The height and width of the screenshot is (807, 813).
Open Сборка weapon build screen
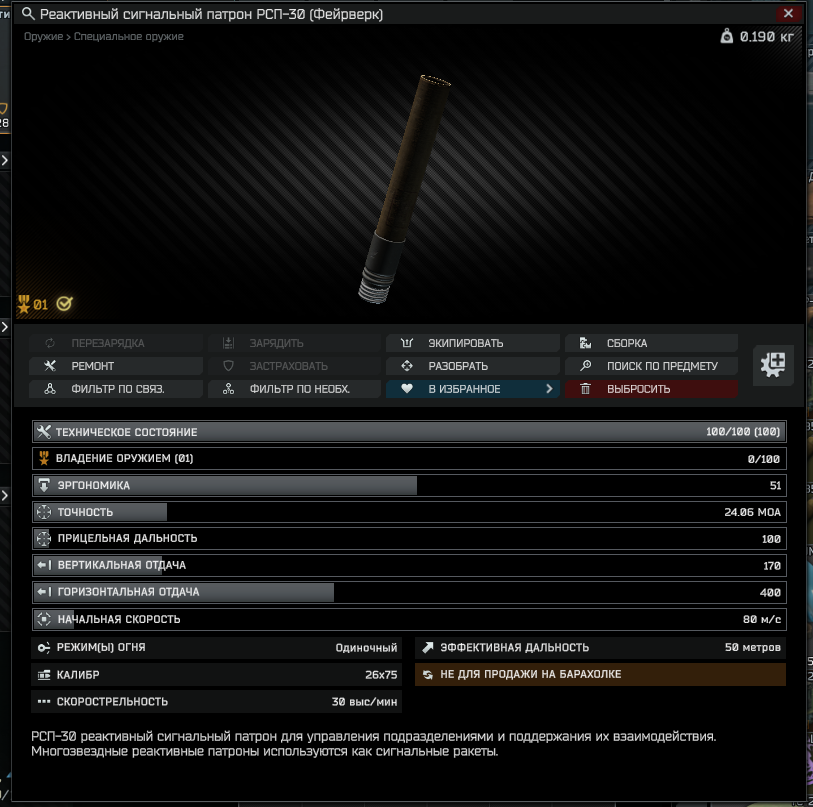point(651,343)
